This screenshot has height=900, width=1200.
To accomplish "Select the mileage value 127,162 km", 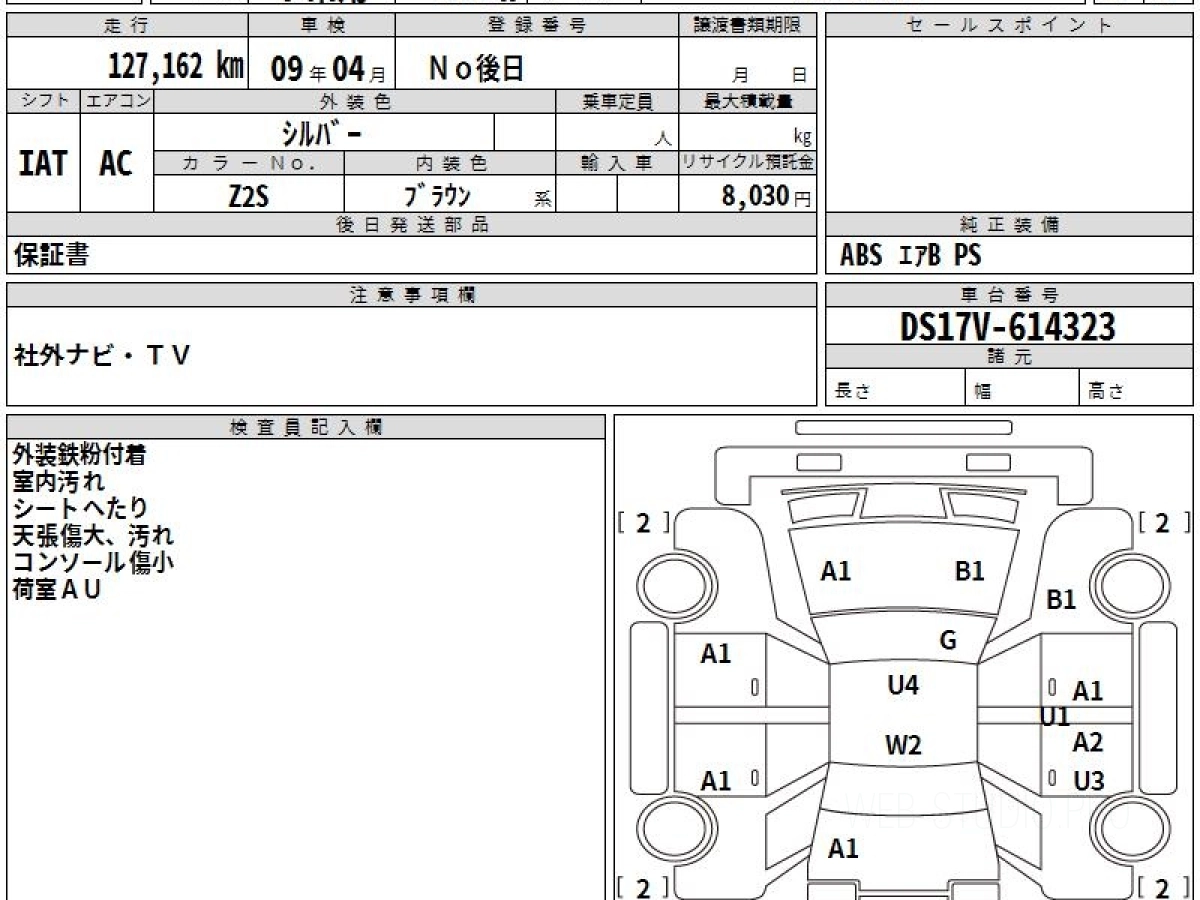I will coord(176,67).
